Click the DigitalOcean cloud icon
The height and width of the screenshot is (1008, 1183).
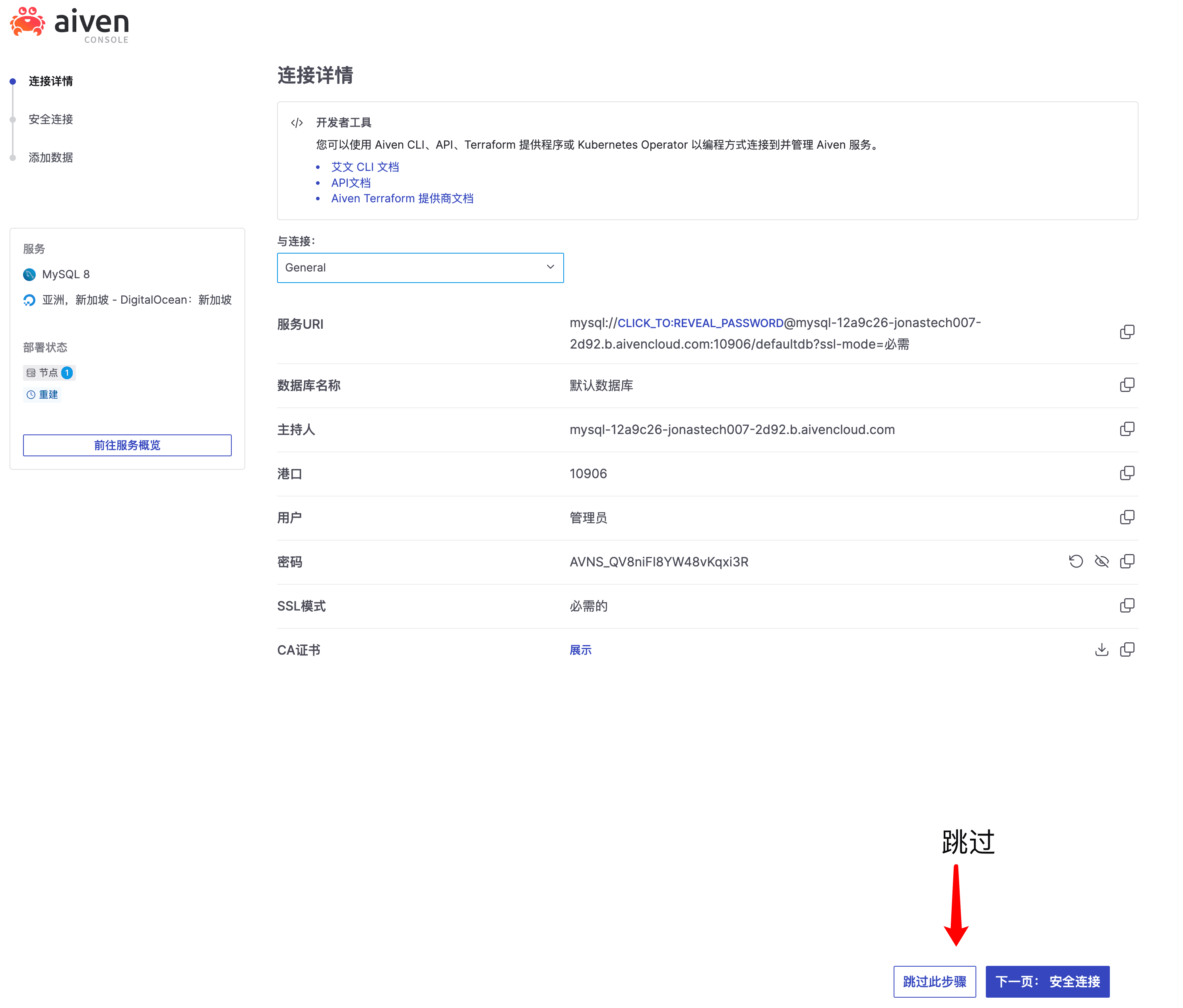(x=29, y=300)
